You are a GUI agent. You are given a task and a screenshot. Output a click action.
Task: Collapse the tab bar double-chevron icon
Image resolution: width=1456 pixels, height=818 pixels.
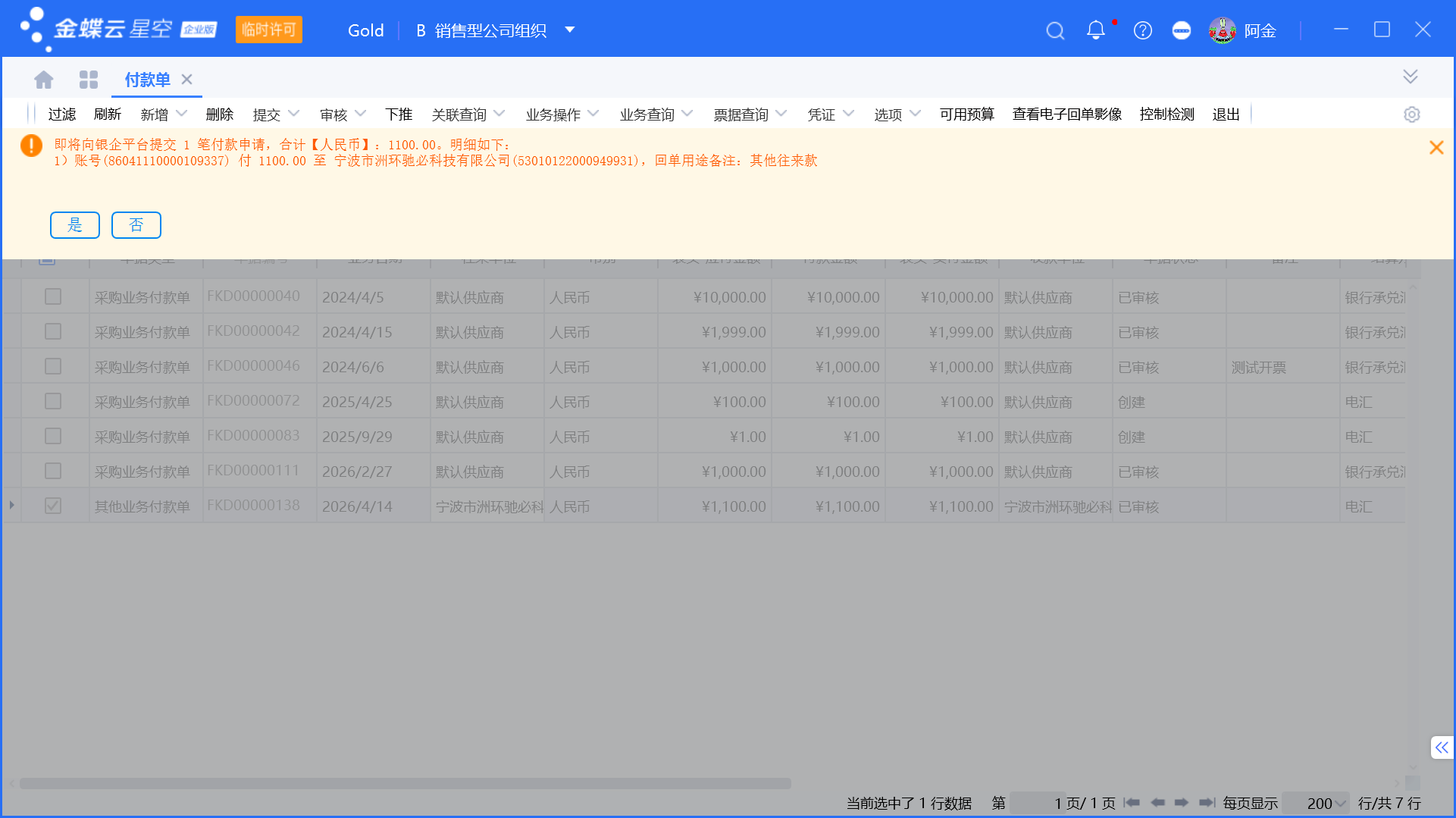tap(1410, 77)
